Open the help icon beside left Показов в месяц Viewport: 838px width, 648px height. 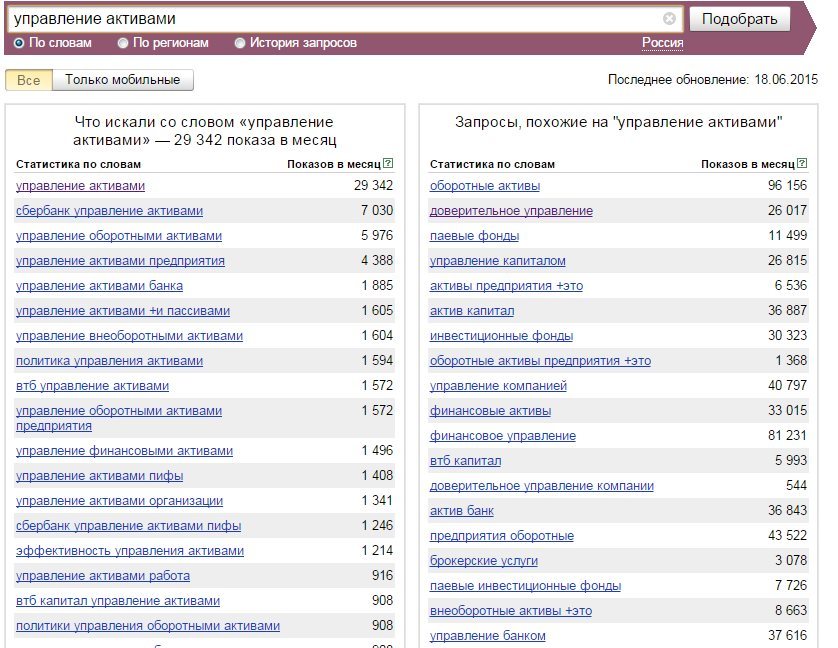point(389,164)
